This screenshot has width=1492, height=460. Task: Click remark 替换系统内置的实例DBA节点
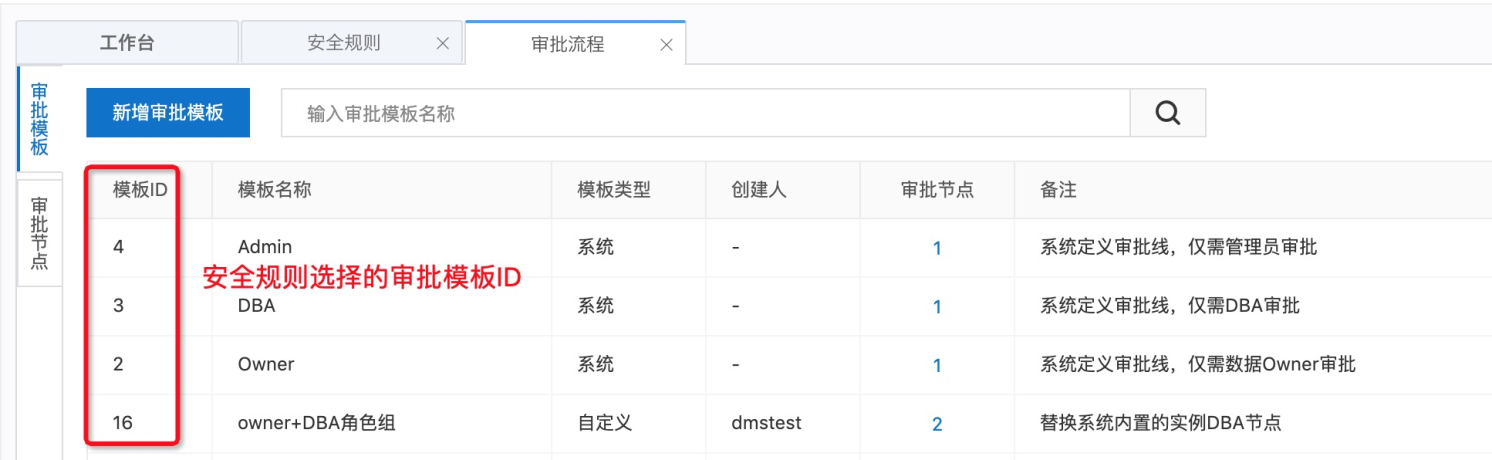[1161, 423]
